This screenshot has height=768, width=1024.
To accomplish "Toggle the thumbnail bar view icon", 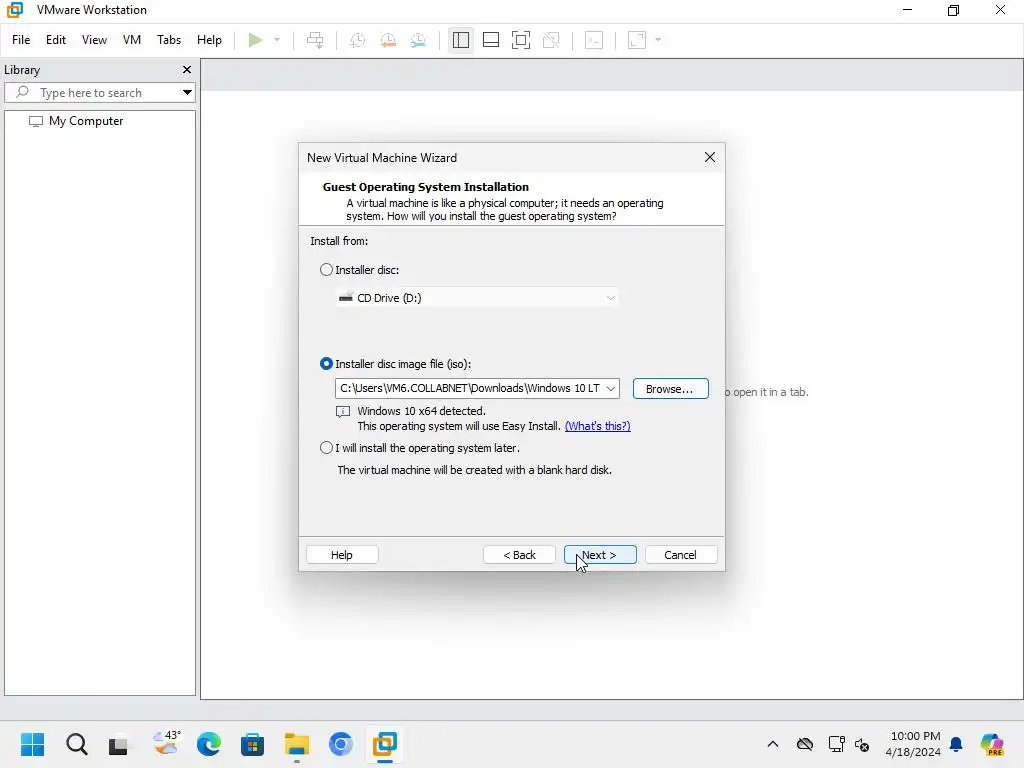I will pyautogui.click(x=490, y=40).
